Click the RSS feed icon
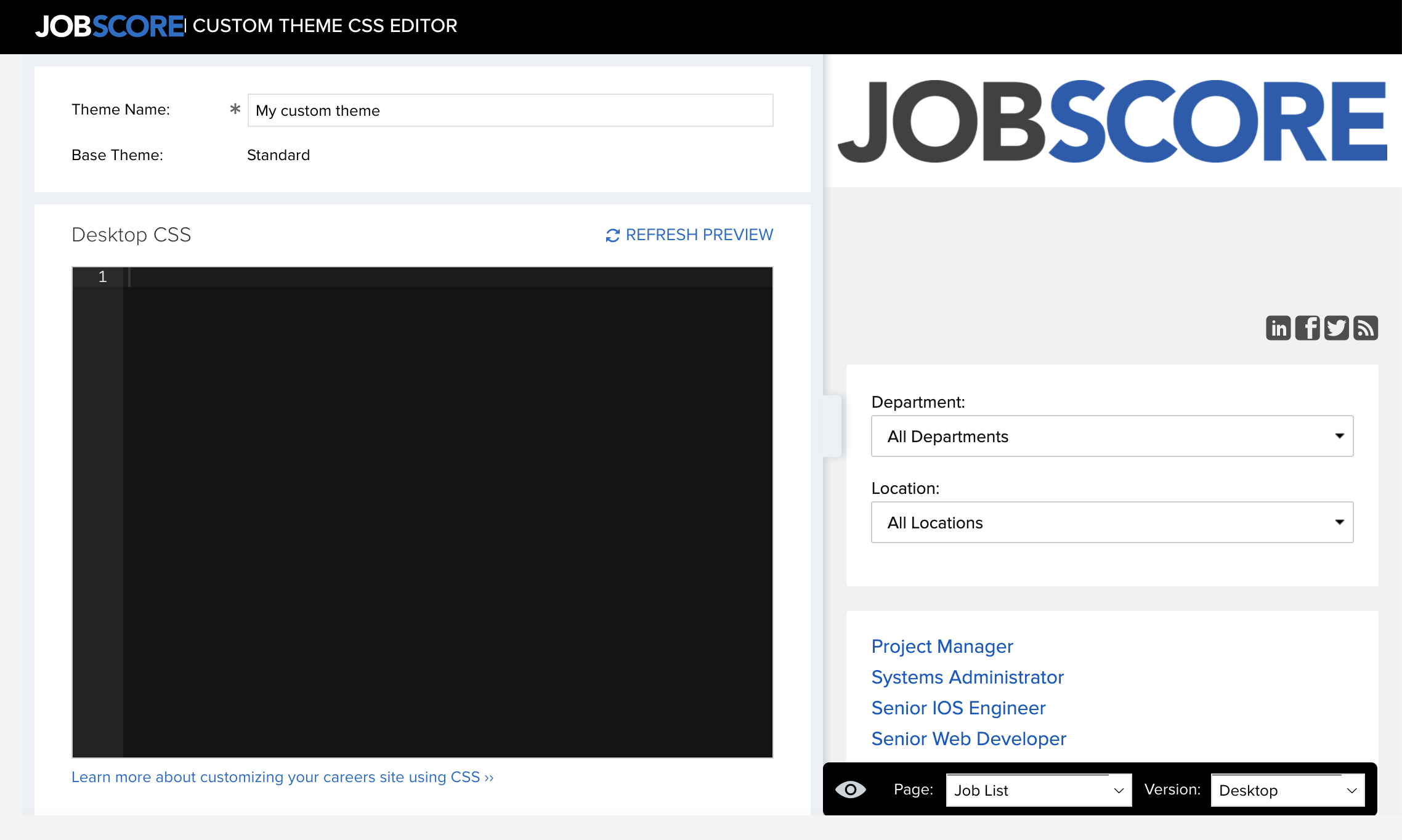 [x=1366, y=328]
